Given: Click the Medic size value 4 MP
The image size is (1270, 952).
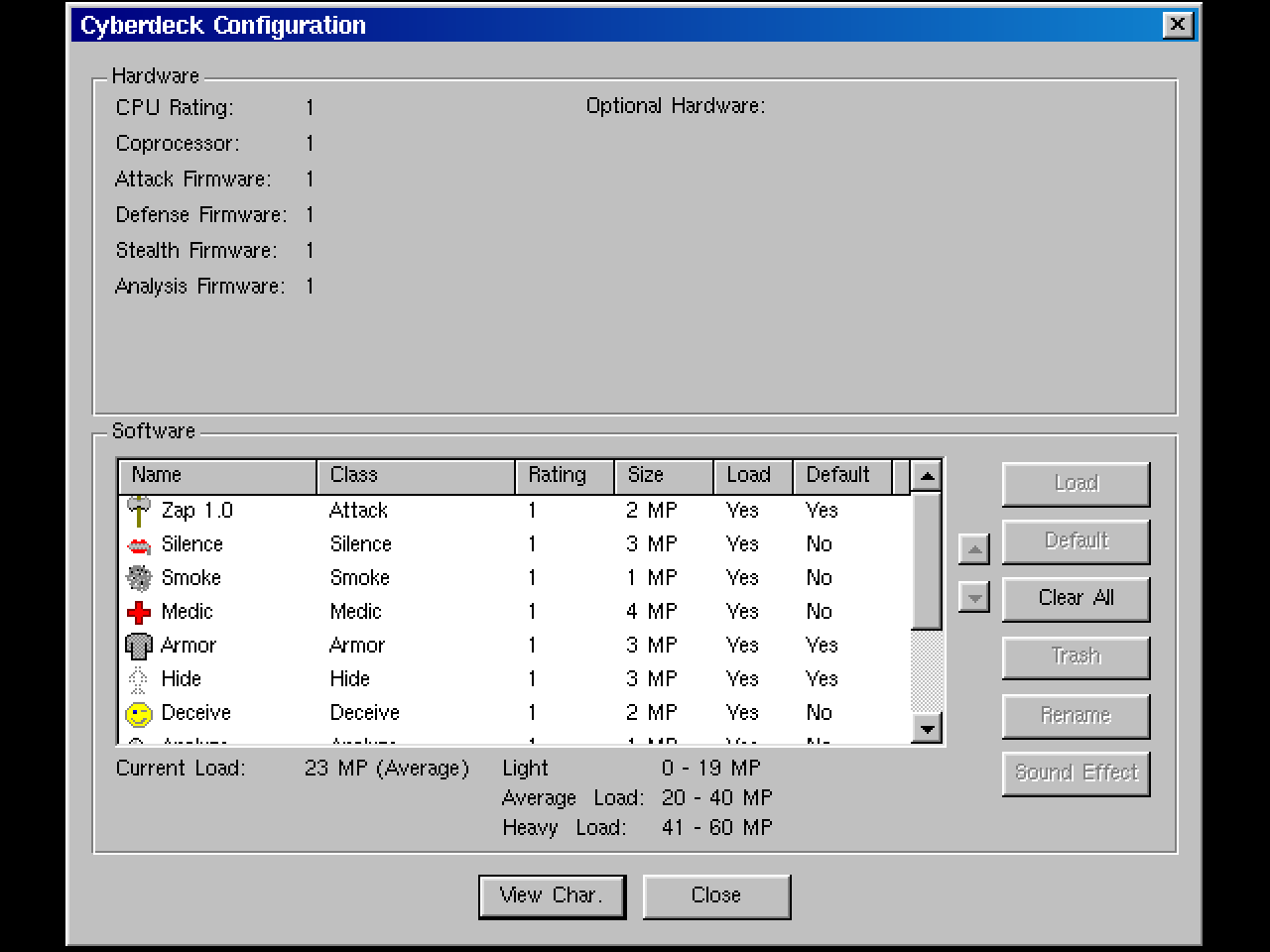Looking at the screenshot, I should tap(652, 612).
